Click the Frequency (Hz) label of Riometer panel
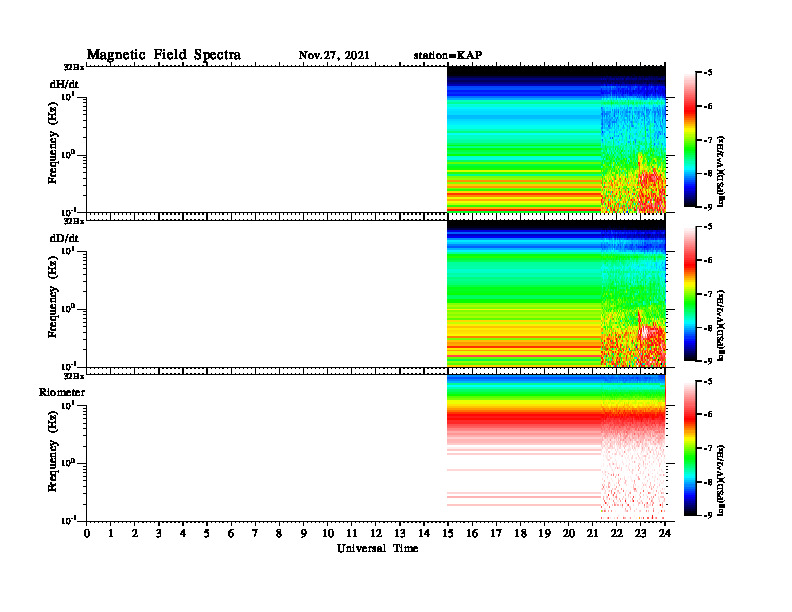The width and height of the screenshot is (792, 612). tap(53, 451)
